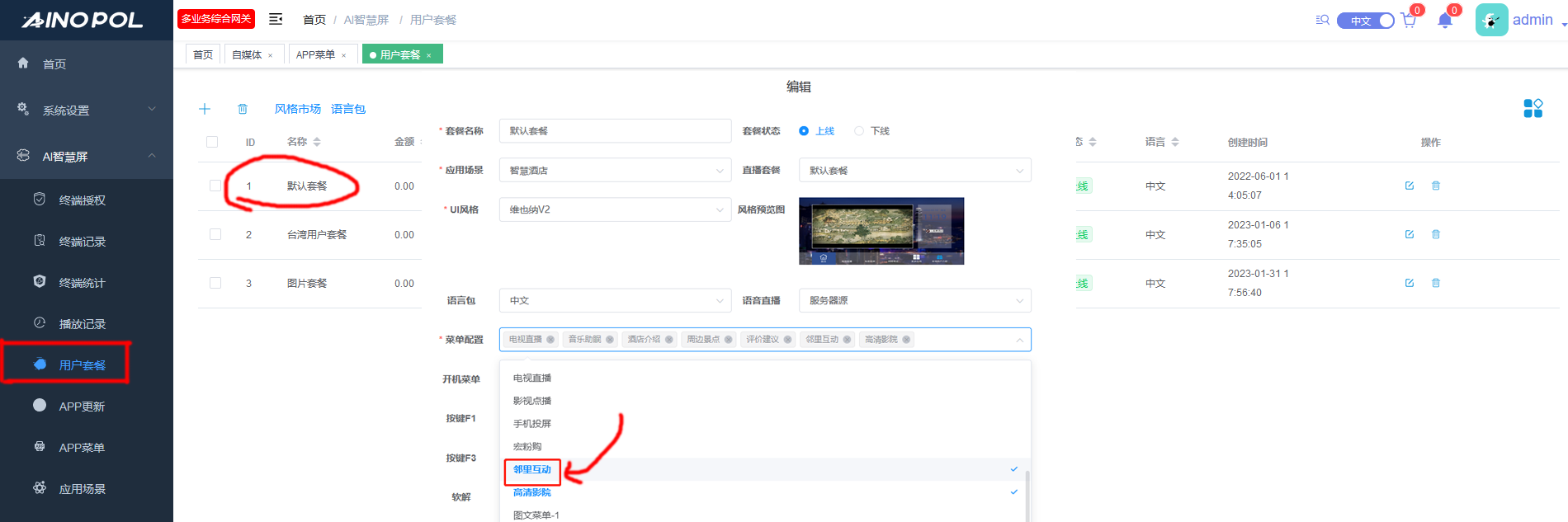Open 终端授权 in the sidebar
The width and height of the screenshot is (1568, 522).
83,200
